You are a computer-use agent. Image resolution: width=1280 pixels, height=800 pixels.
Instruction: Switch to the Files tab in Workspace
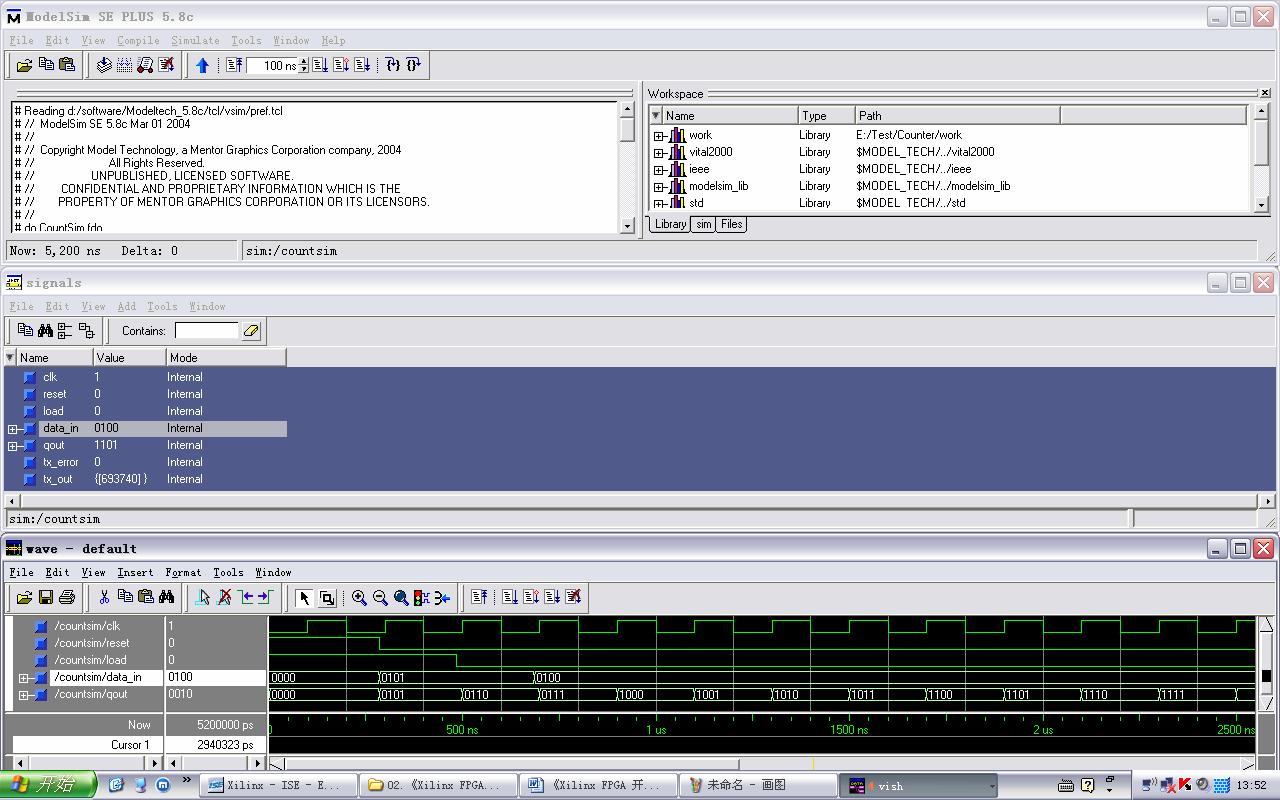[732, 224]
